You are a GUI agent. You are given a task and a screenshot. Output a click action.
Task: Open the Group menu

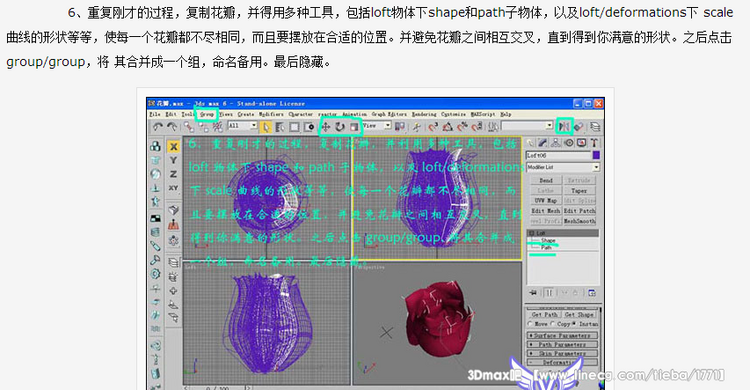[207, 114]
